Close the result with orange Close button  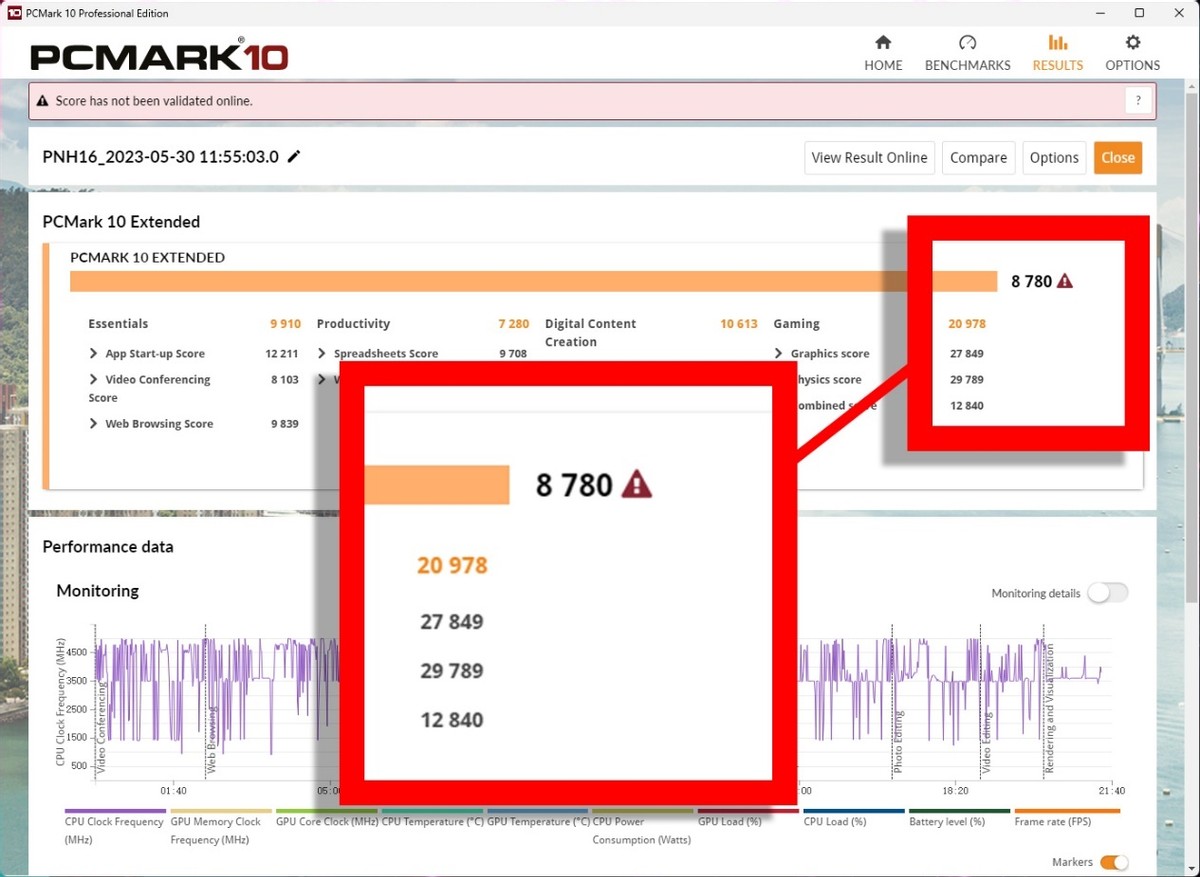[x=1118, y=157]
